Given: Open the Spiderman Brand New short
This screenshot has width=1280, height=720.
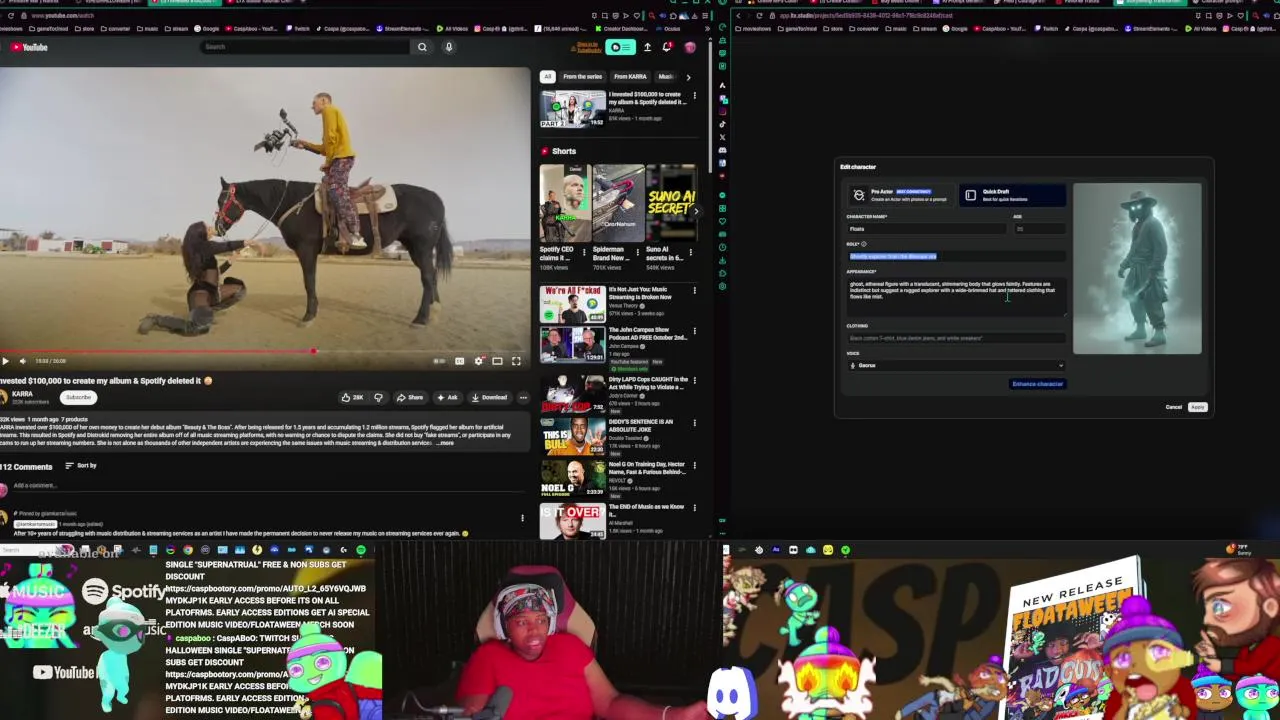Looking at the screenshot, I should pos(617,203).
